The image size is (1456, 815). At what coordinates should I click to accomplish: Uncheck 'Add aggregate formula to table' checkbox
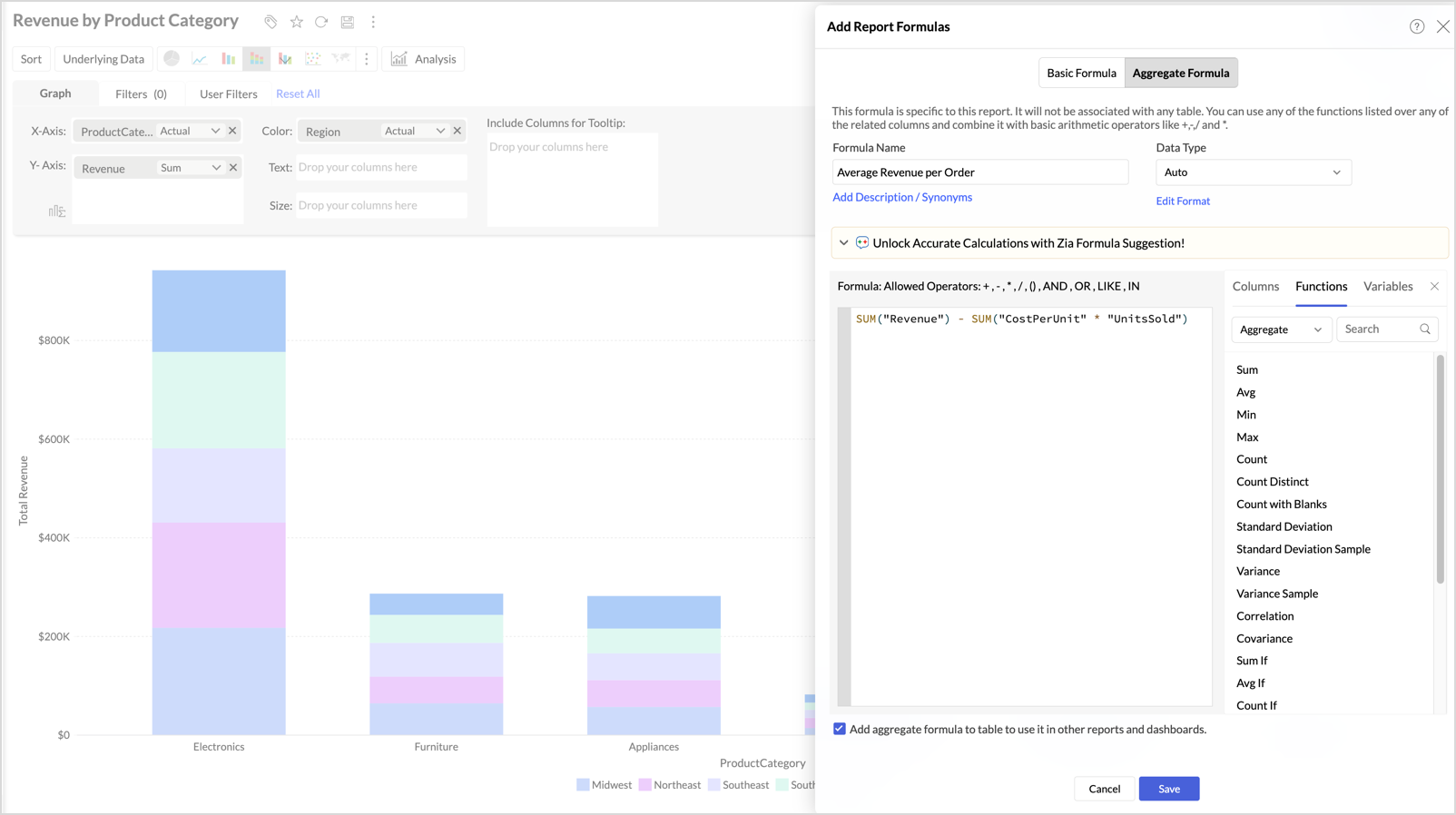(x=840, y=729)
